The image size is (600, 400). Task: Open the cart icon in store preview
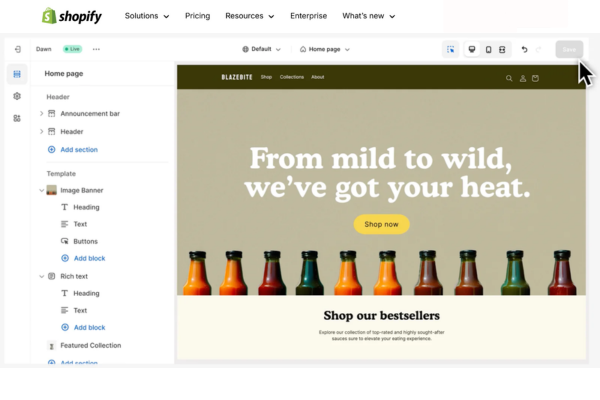click(x=535, y=78)
